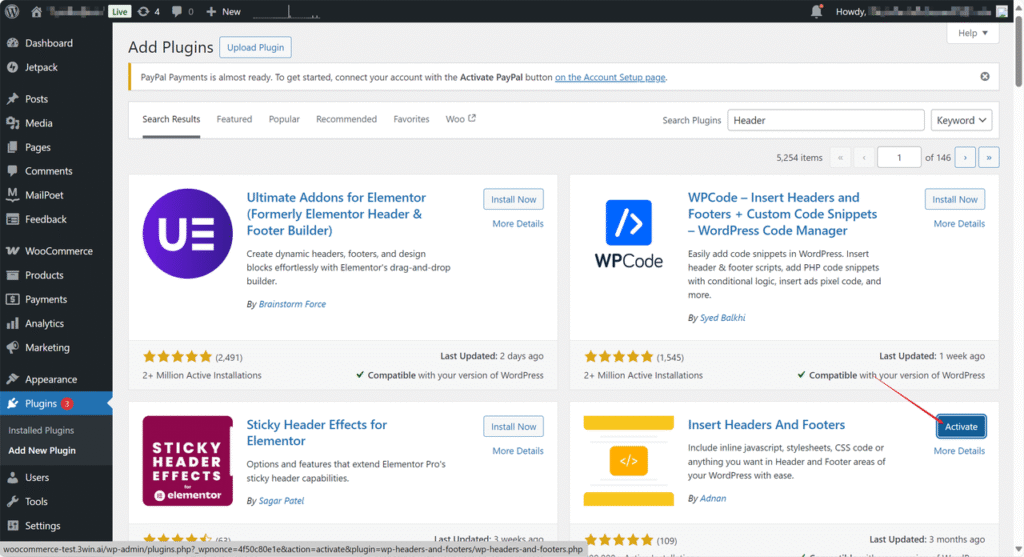Open Ultimate Addons for Elementor title link
This screenshot has height=557, width=1024.
[336, 214]
